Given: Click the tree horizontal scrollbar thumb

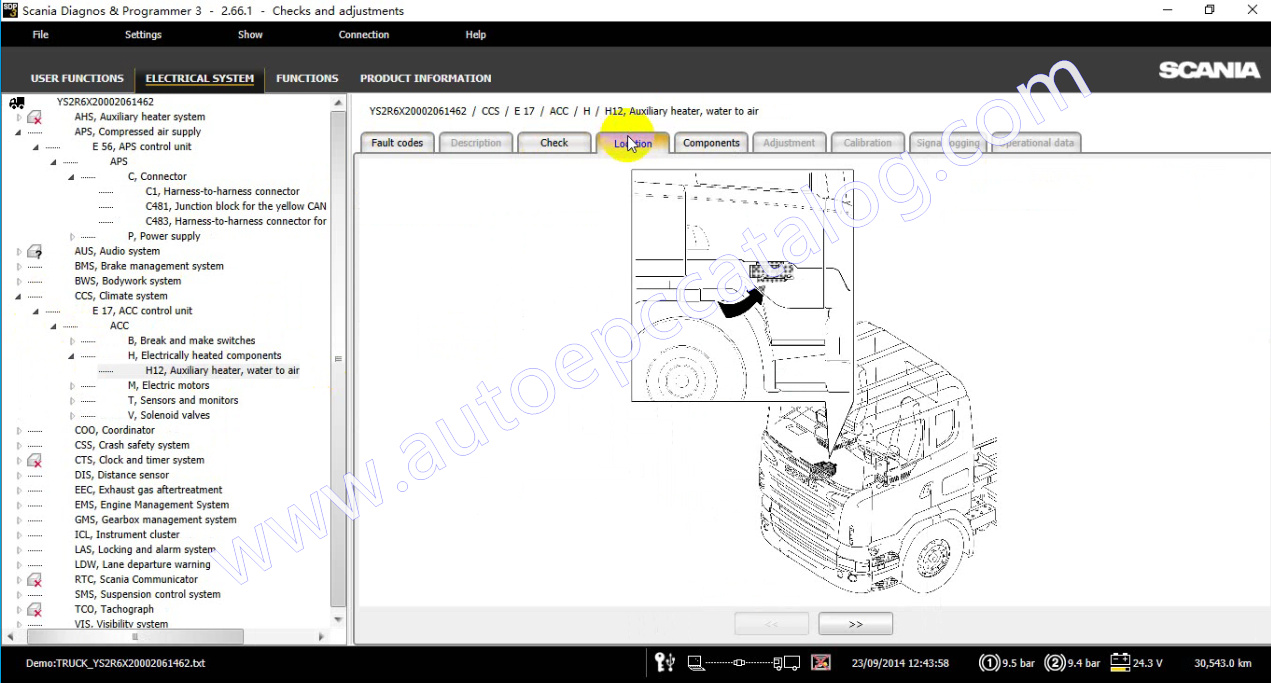Looking at the screenshot, I should 135,636.
